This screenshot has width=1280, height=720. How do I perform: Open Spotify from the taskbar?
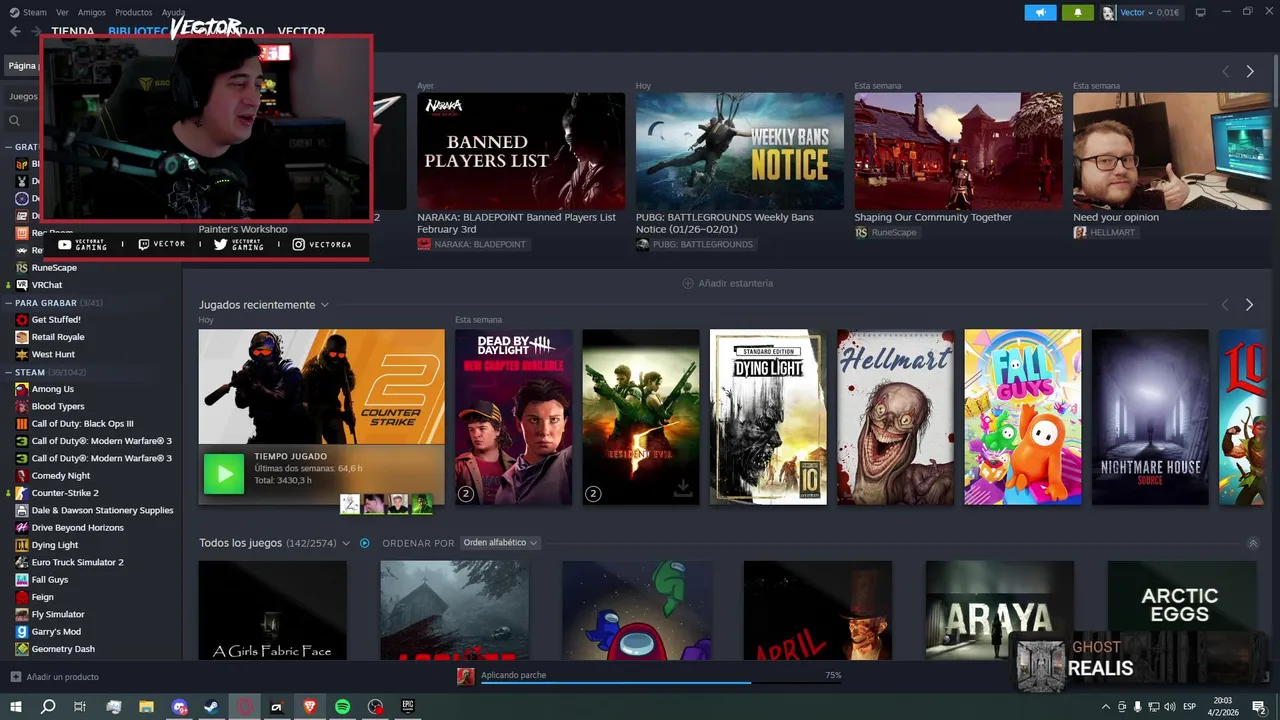coord(342,707)
